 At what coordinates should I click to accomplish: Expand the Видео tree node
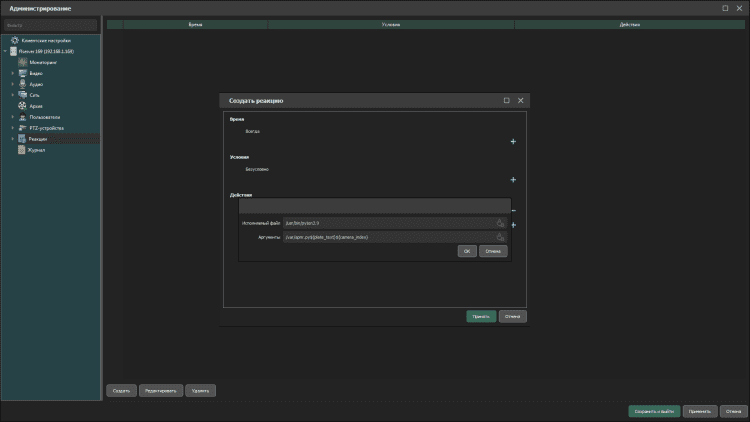pyautogui.click(x=13, y=73)
